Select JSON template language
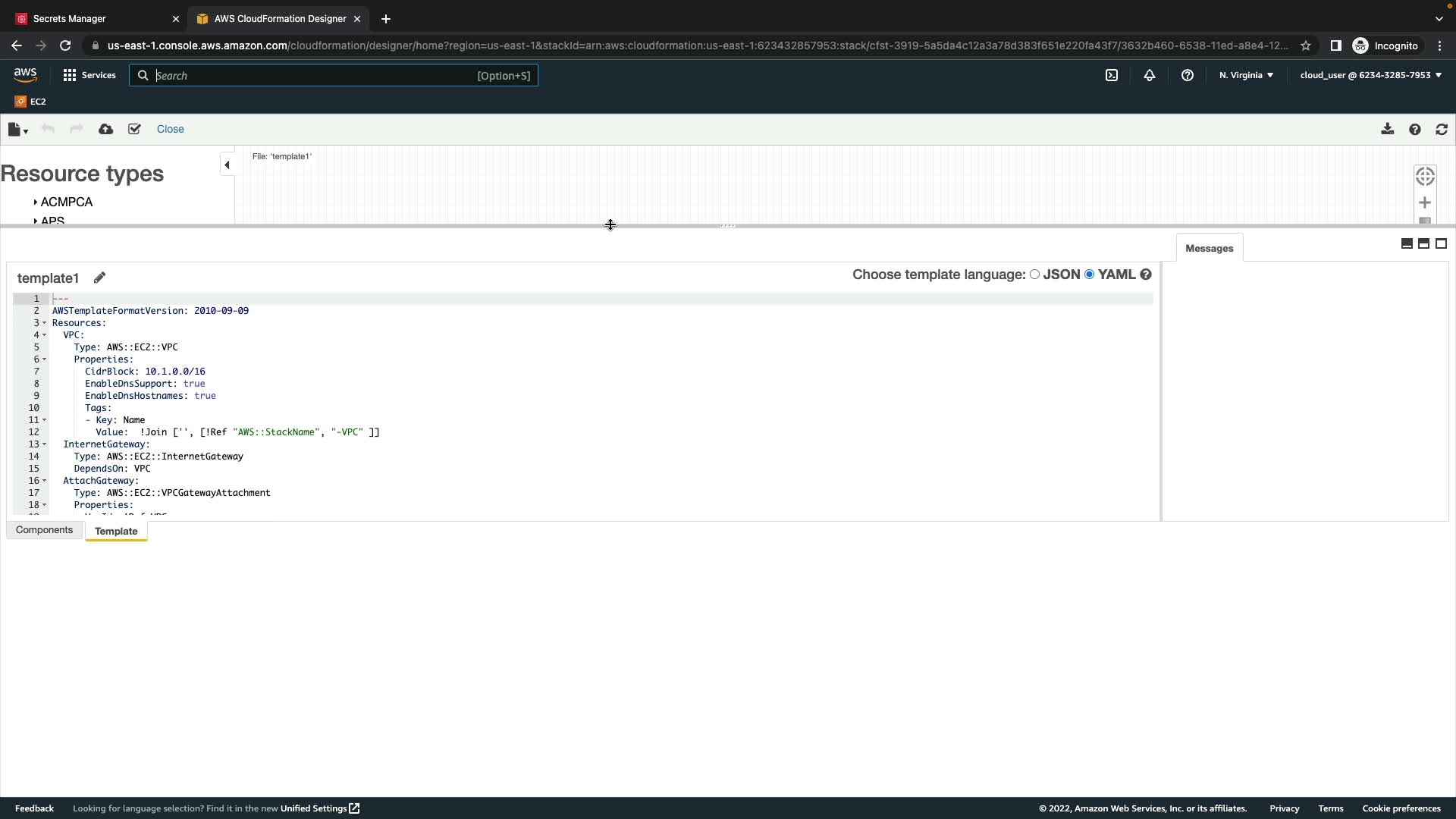 (1034, 275)
